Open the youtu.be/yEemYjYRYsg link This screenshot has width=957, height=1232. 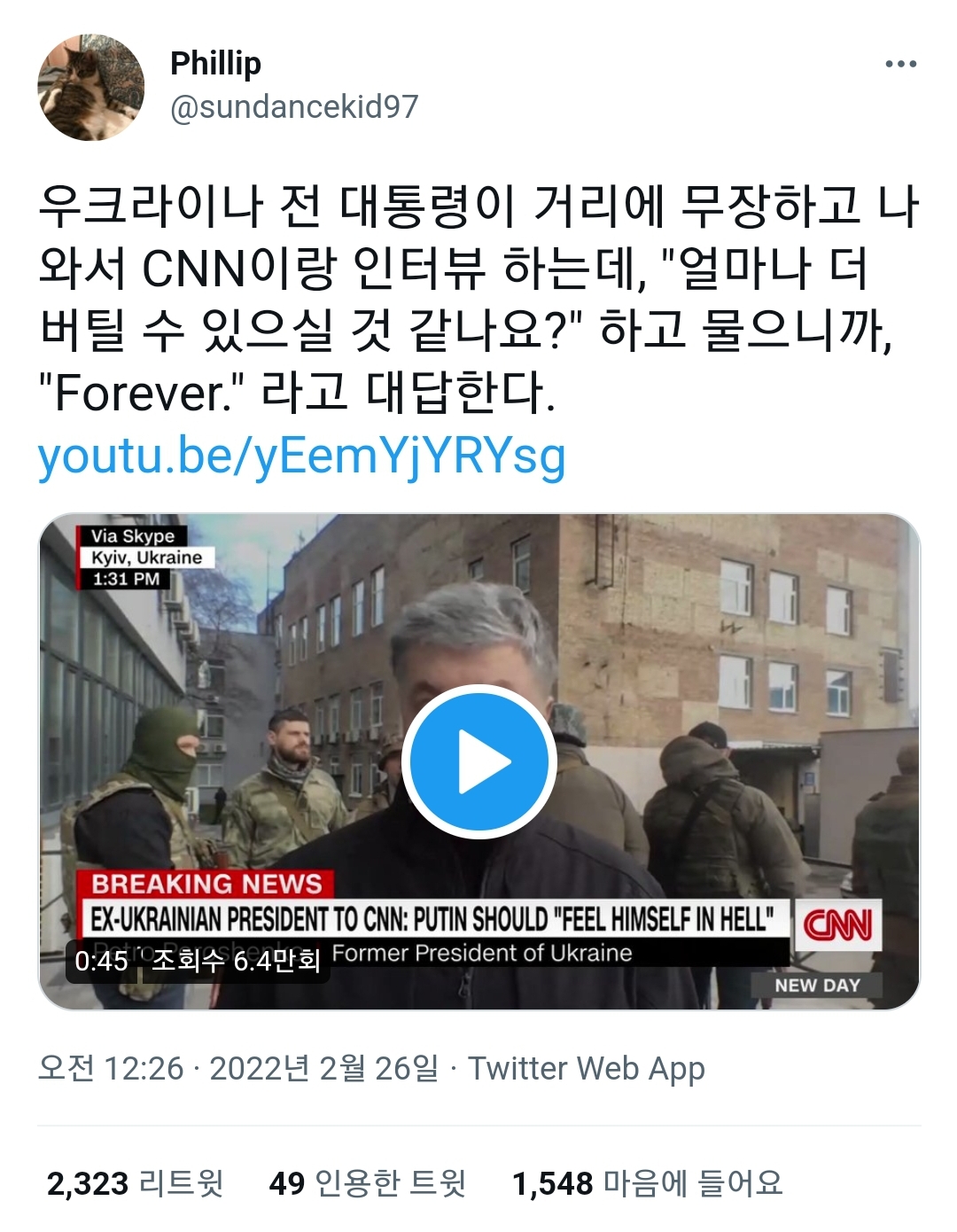(301, 456)
